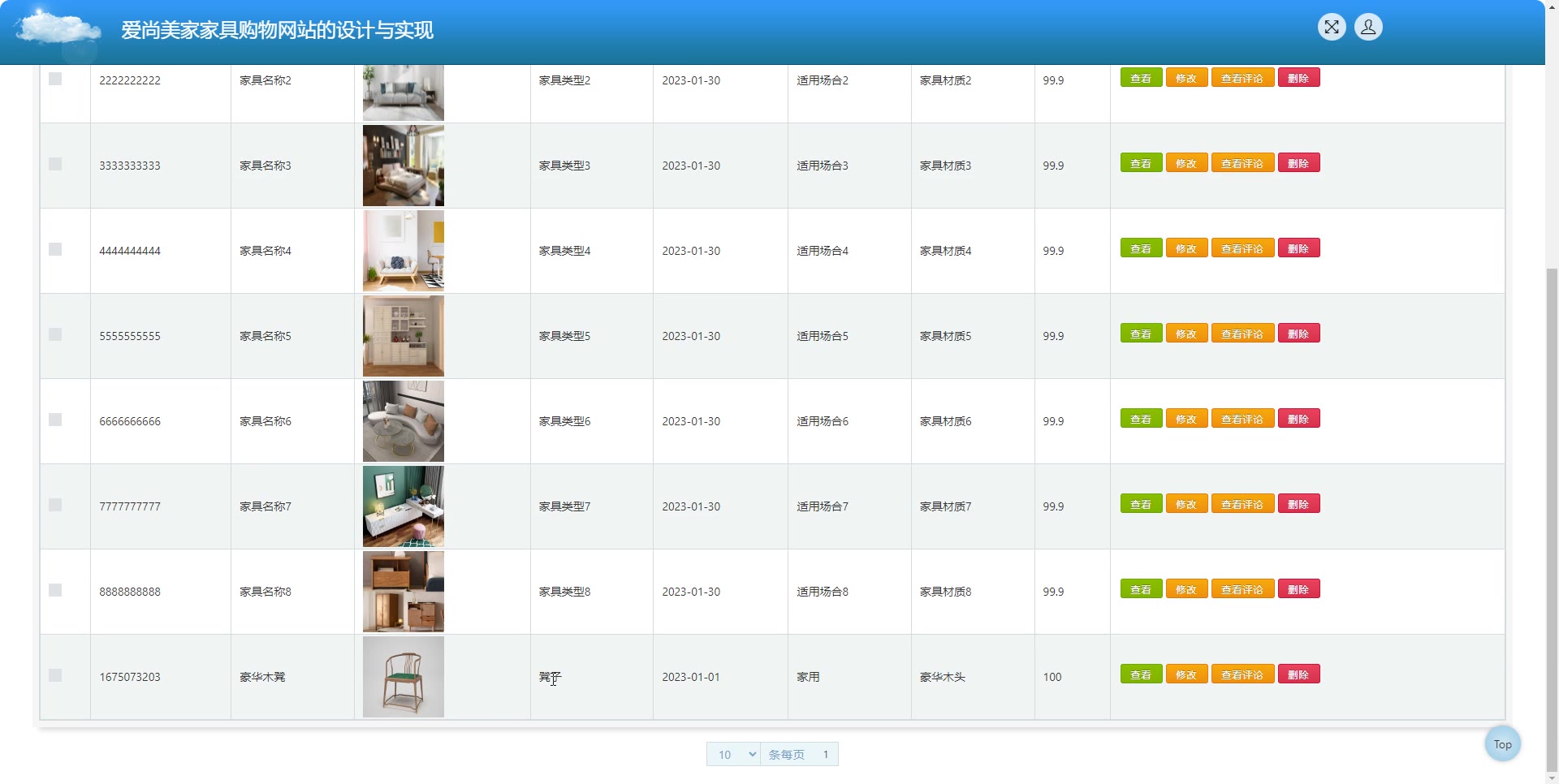Edit 家具名称3 with 修改 button
This screenshot has height=784, width=1559.
click(1186, 163)
